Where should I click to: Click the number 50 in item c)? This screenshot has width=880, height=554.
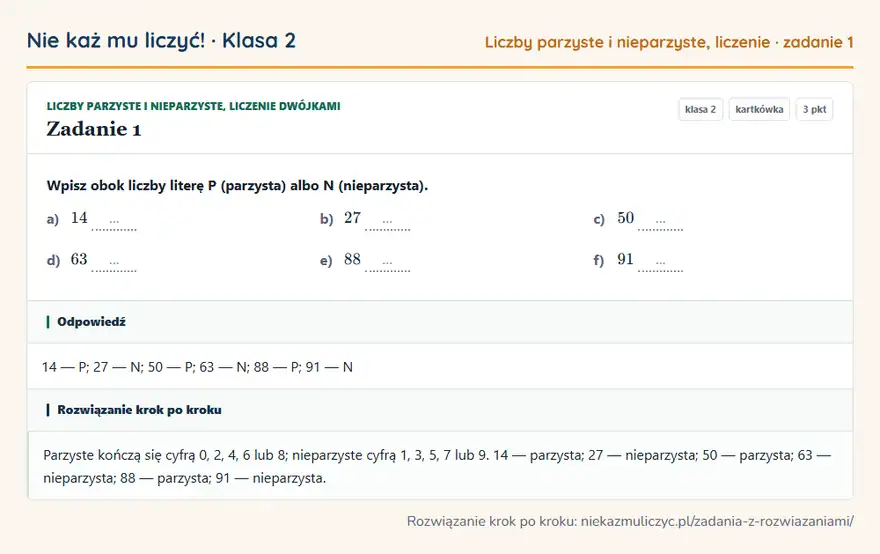(626, 218)
